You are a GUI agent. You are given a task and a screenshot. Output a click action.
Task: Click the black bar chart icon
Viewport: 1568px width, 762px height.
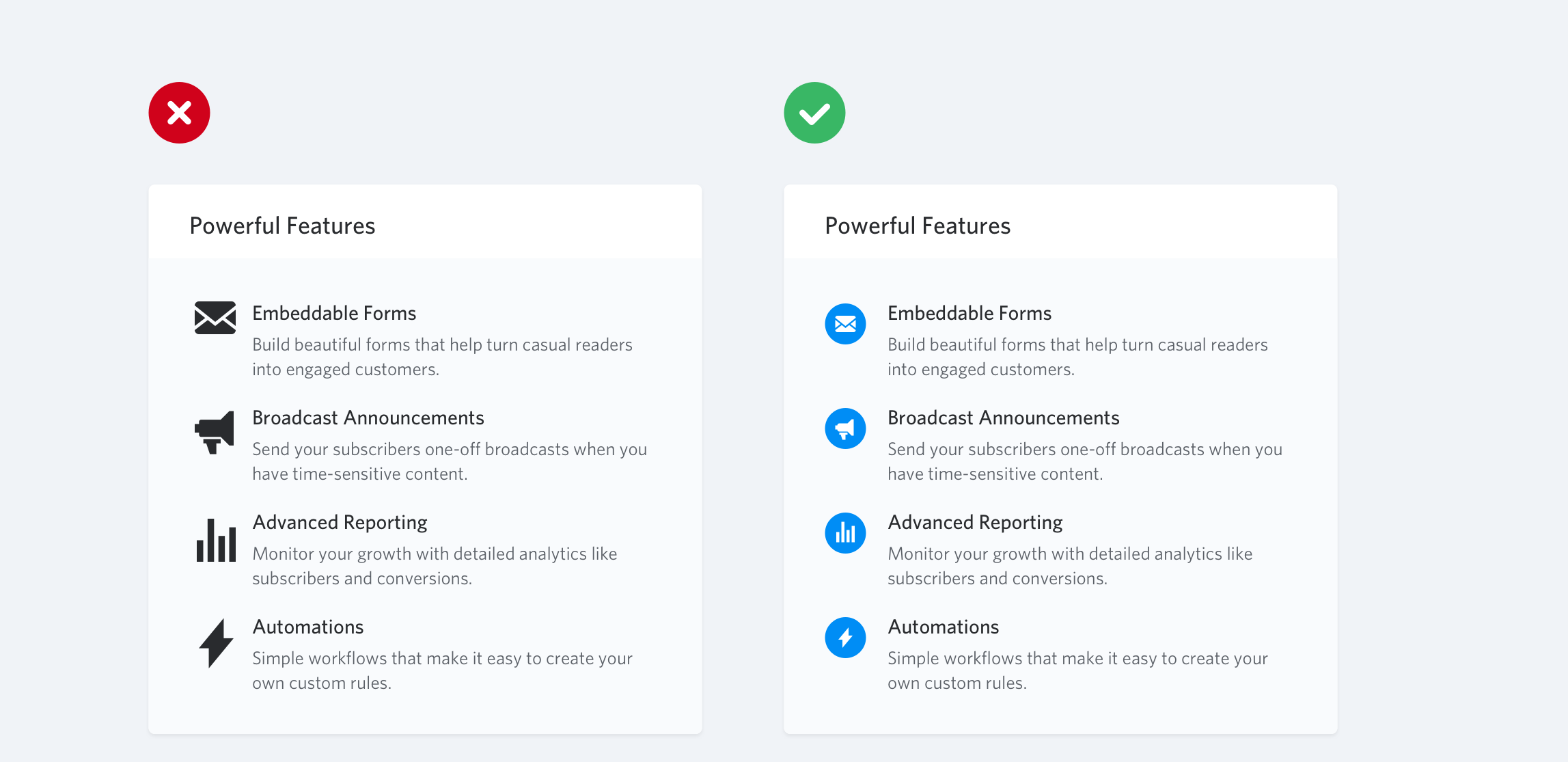click(x=216, y=540)
